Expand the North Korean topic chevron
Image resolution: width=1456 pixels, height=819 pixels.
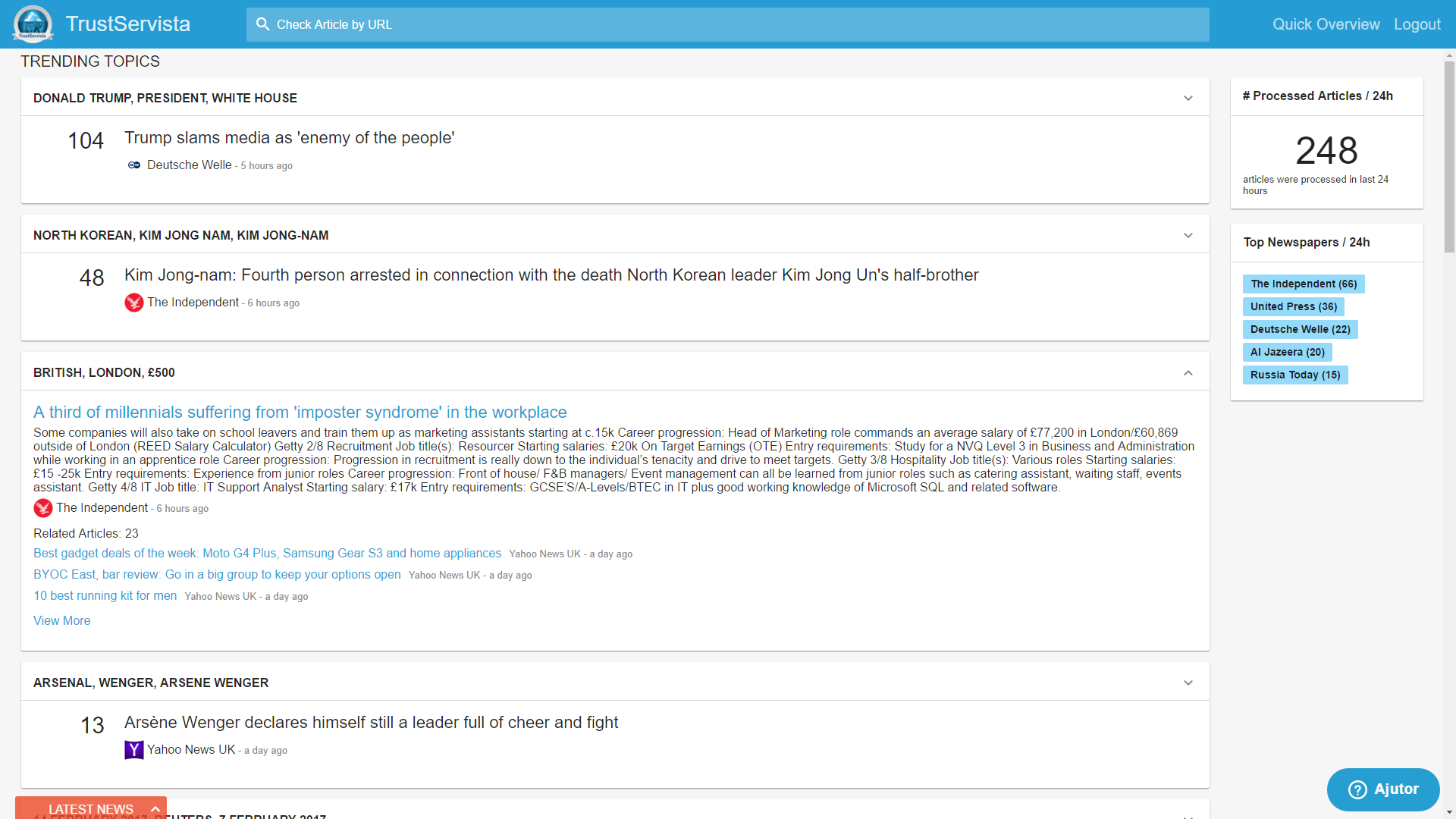(1188, 236)
